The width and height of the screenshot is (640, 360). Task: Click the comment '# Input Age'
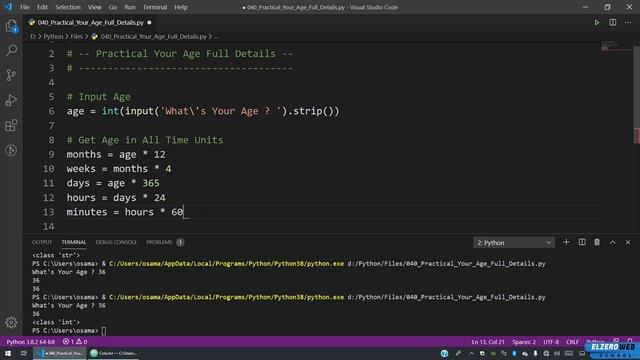tap(99, 97)
